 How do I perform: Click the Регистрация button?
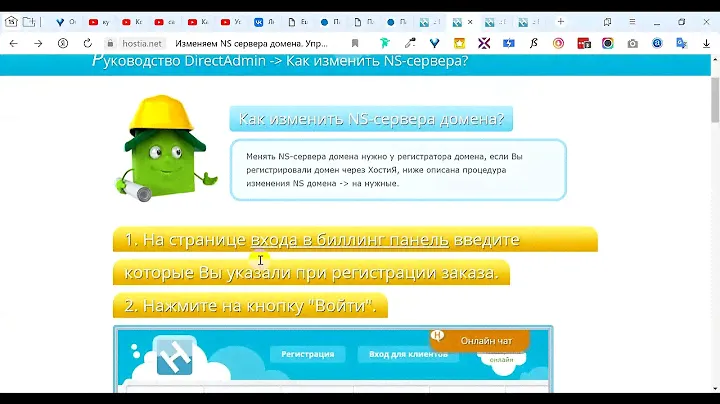[x=307, y=354]
